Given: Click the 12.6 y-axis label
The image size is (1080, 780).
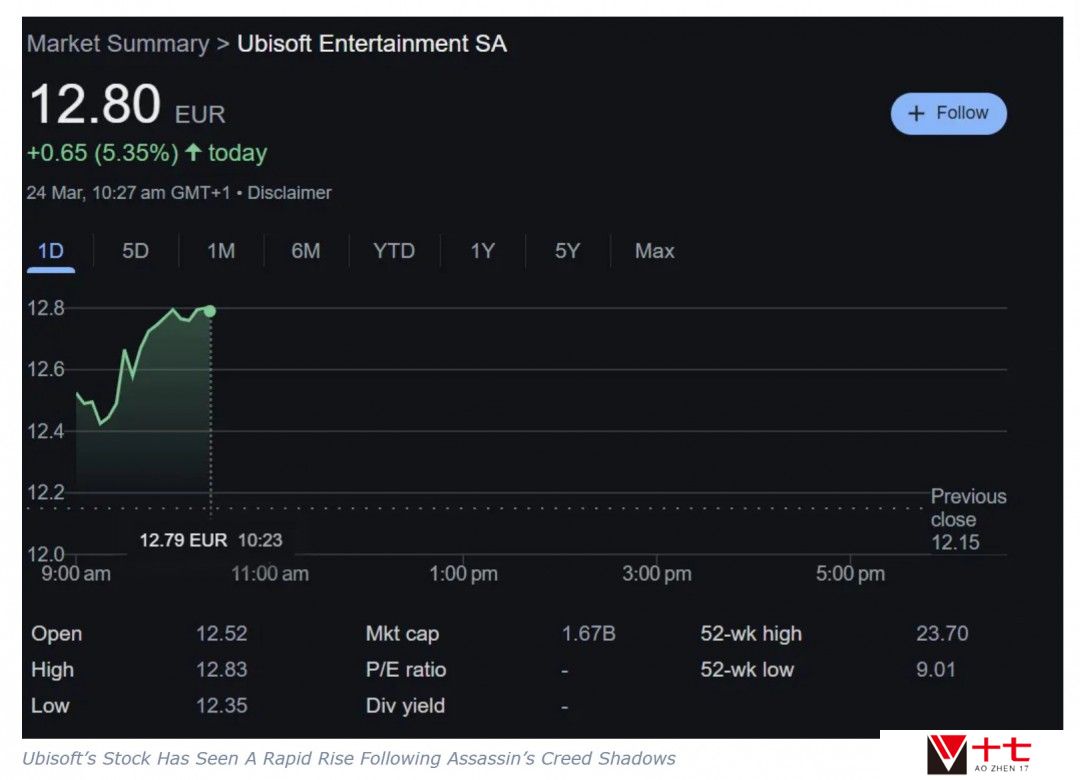Looking at the screenshot, I should [45, 370].
